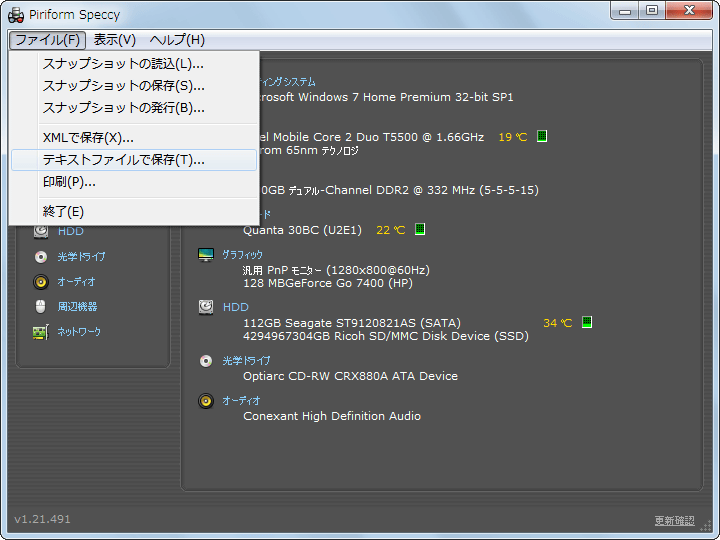Choose スナップショットの保存(S)... menu entry
This screenshot has width=720, height=540.
[x=134, y=86]
